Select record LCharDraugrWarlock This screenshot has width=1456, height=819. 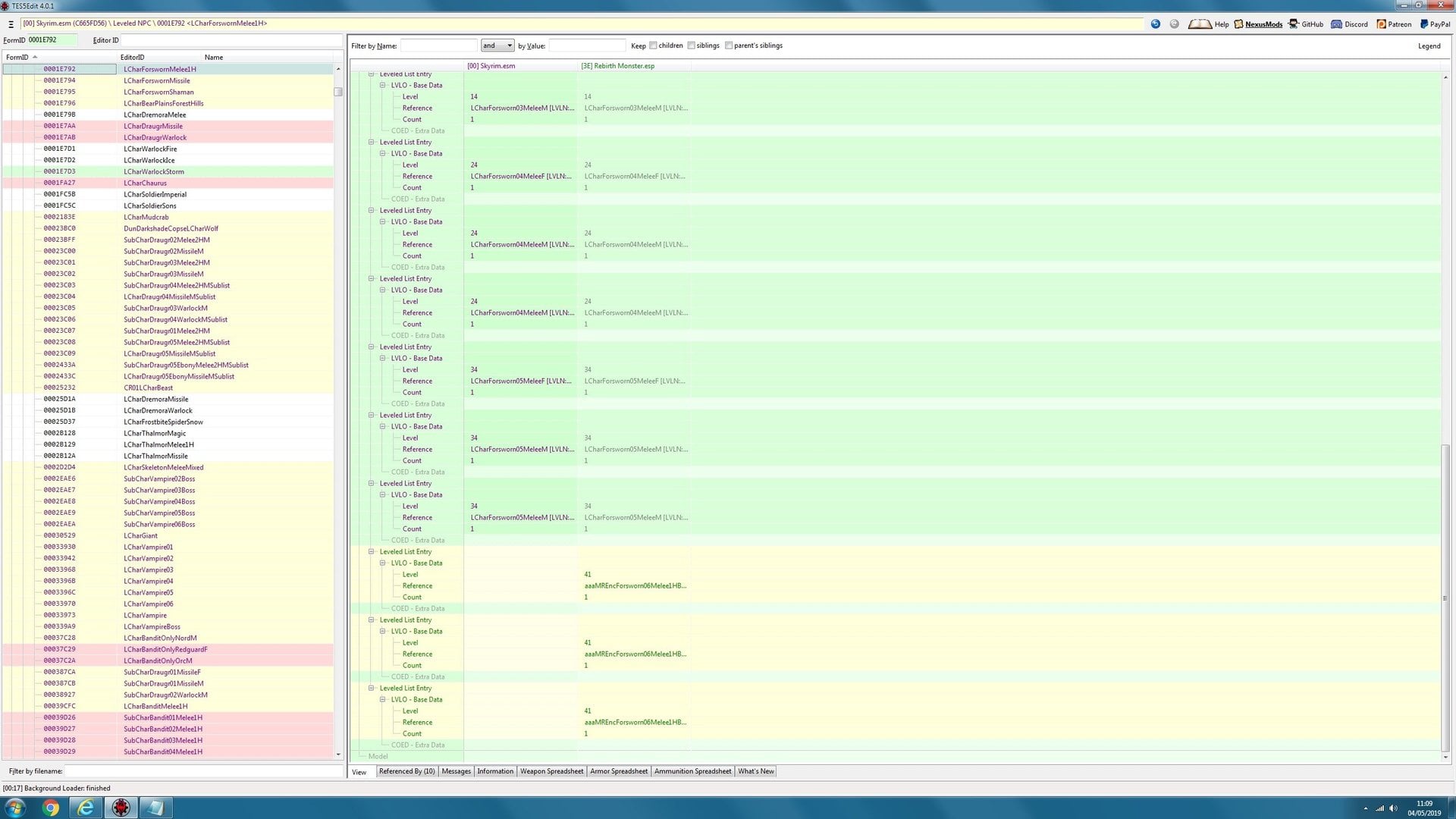tap(155, 137)
